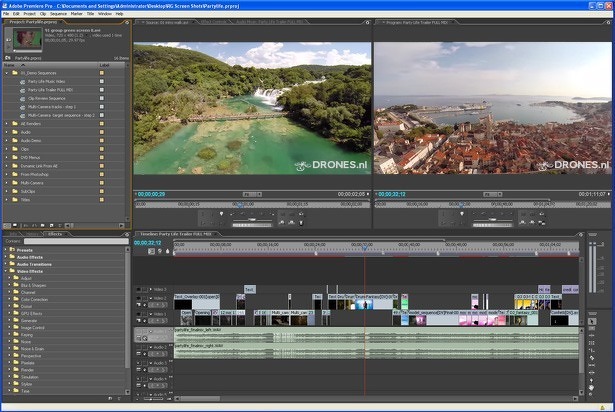Click list view icon at Project panel bottom
The width and height of the screenshot is (615, 412).
click(8, 223)
